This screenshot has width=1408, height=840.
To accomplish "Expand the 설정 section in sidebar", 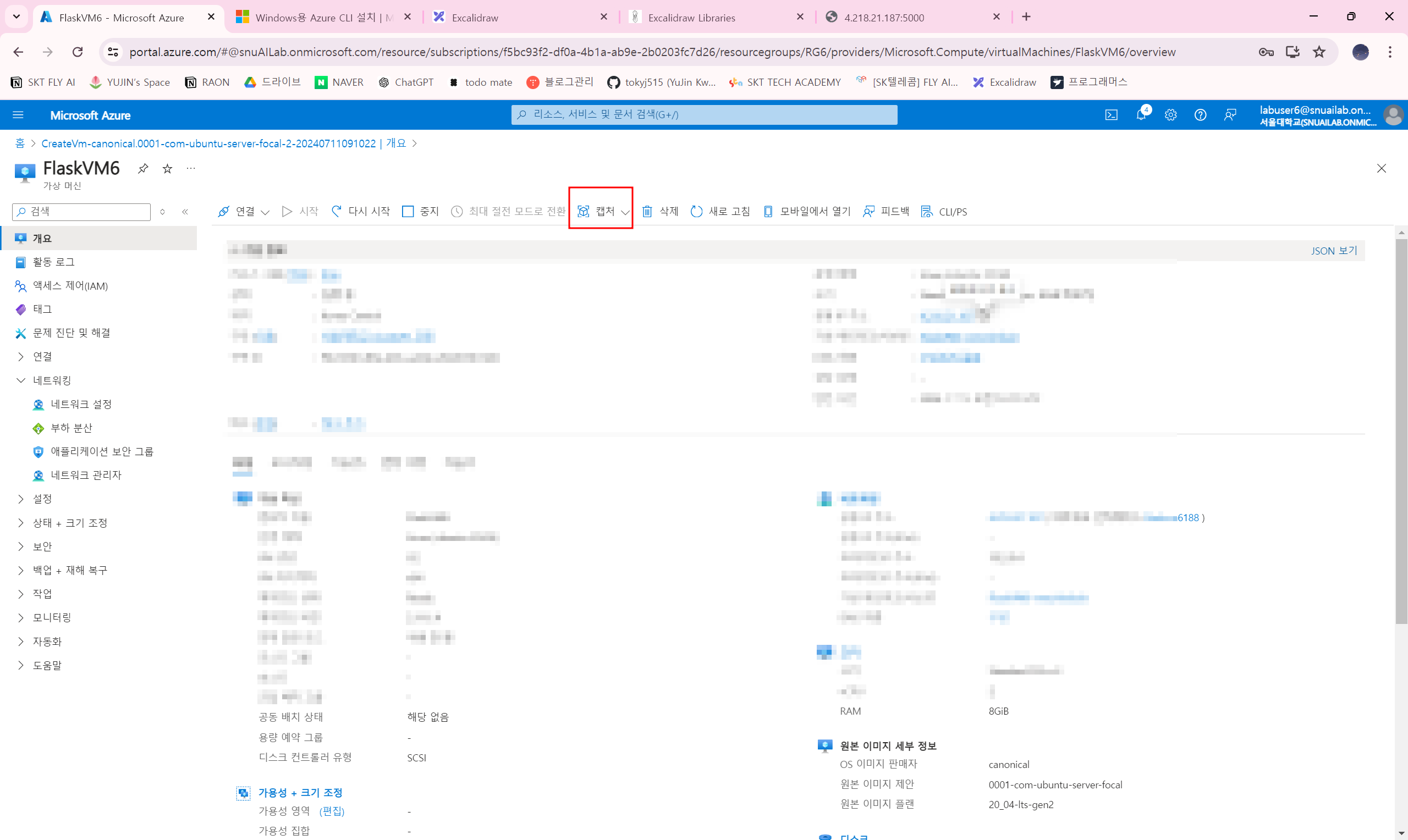I will coord(42,499).
